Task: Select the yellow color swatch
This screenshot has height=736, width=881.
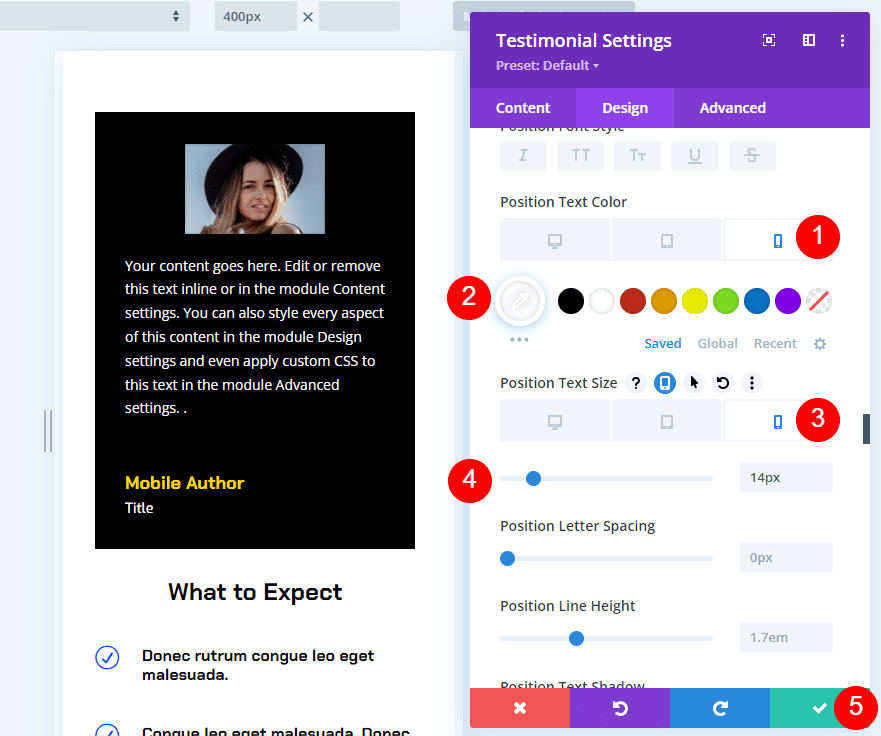Action: (694, 300)
